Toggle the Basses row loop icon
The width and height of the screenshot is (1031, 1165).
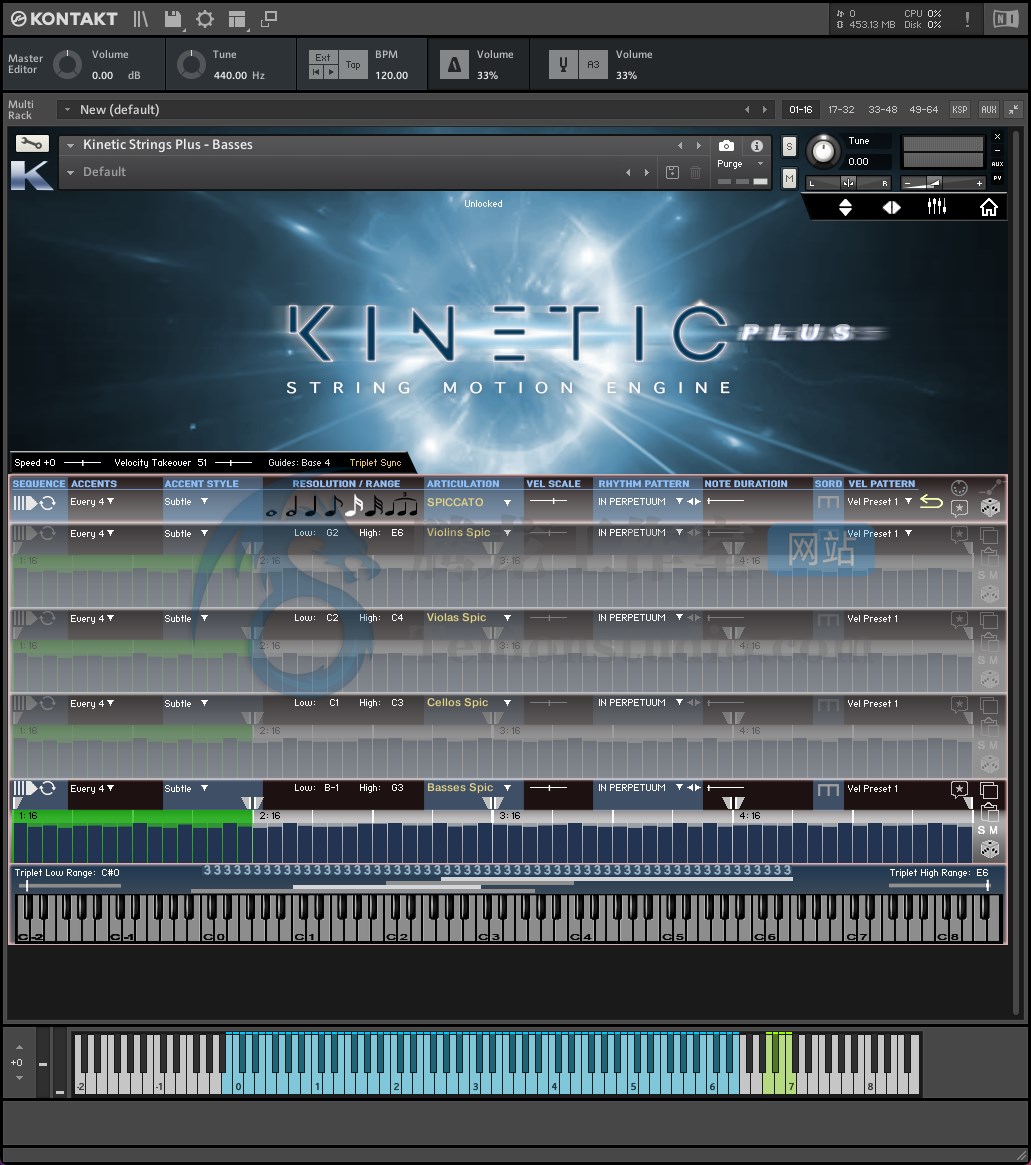[48, 788]
